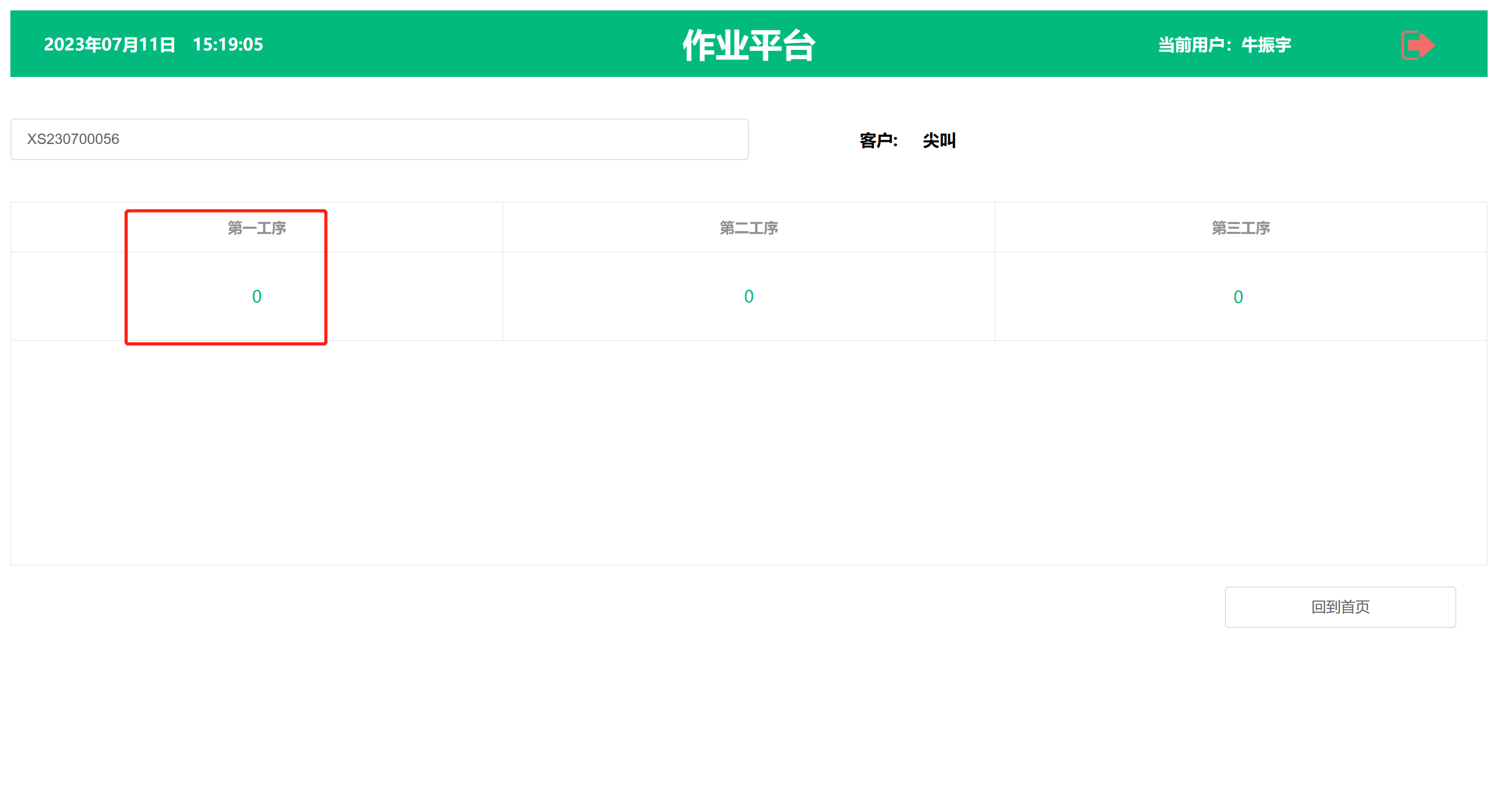This screenshot has width=1498, height=812.
Task: Click the 0 count under 第二工序
Action: [748, 296]
